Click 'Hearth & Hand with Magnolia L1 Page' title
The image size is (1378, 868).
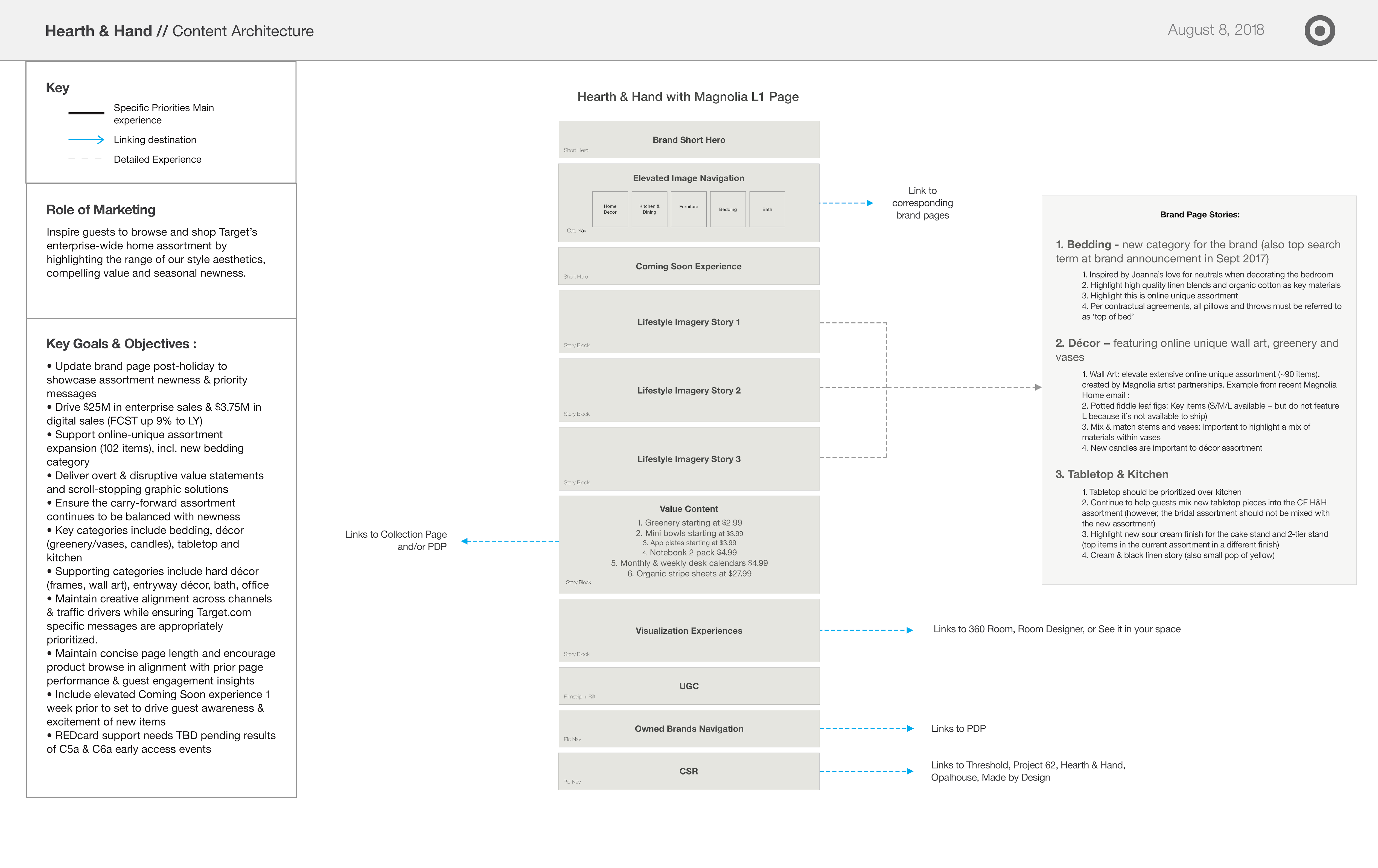688,97
